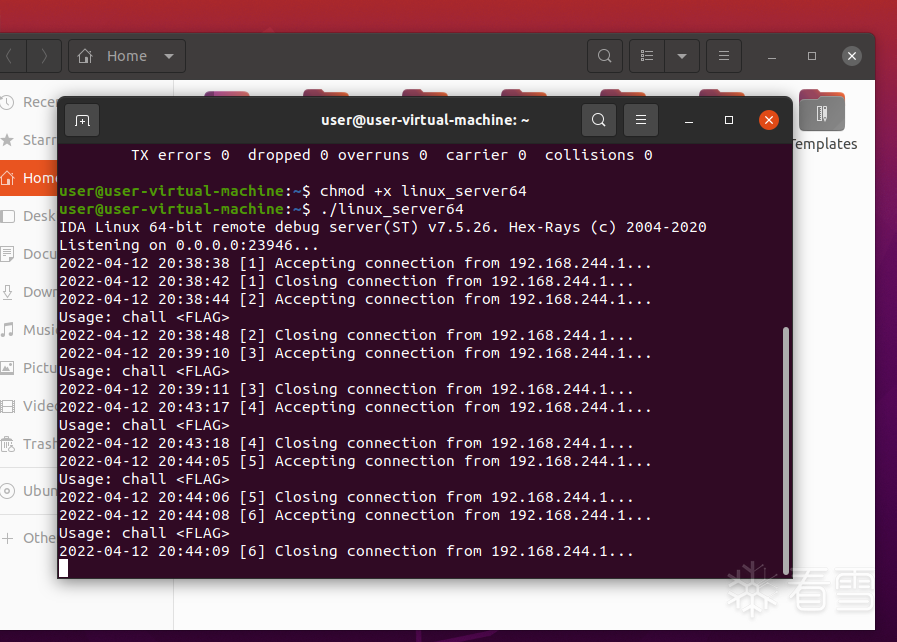
Task: Open Documents from Files sidebar
Action: pos(29,254)
